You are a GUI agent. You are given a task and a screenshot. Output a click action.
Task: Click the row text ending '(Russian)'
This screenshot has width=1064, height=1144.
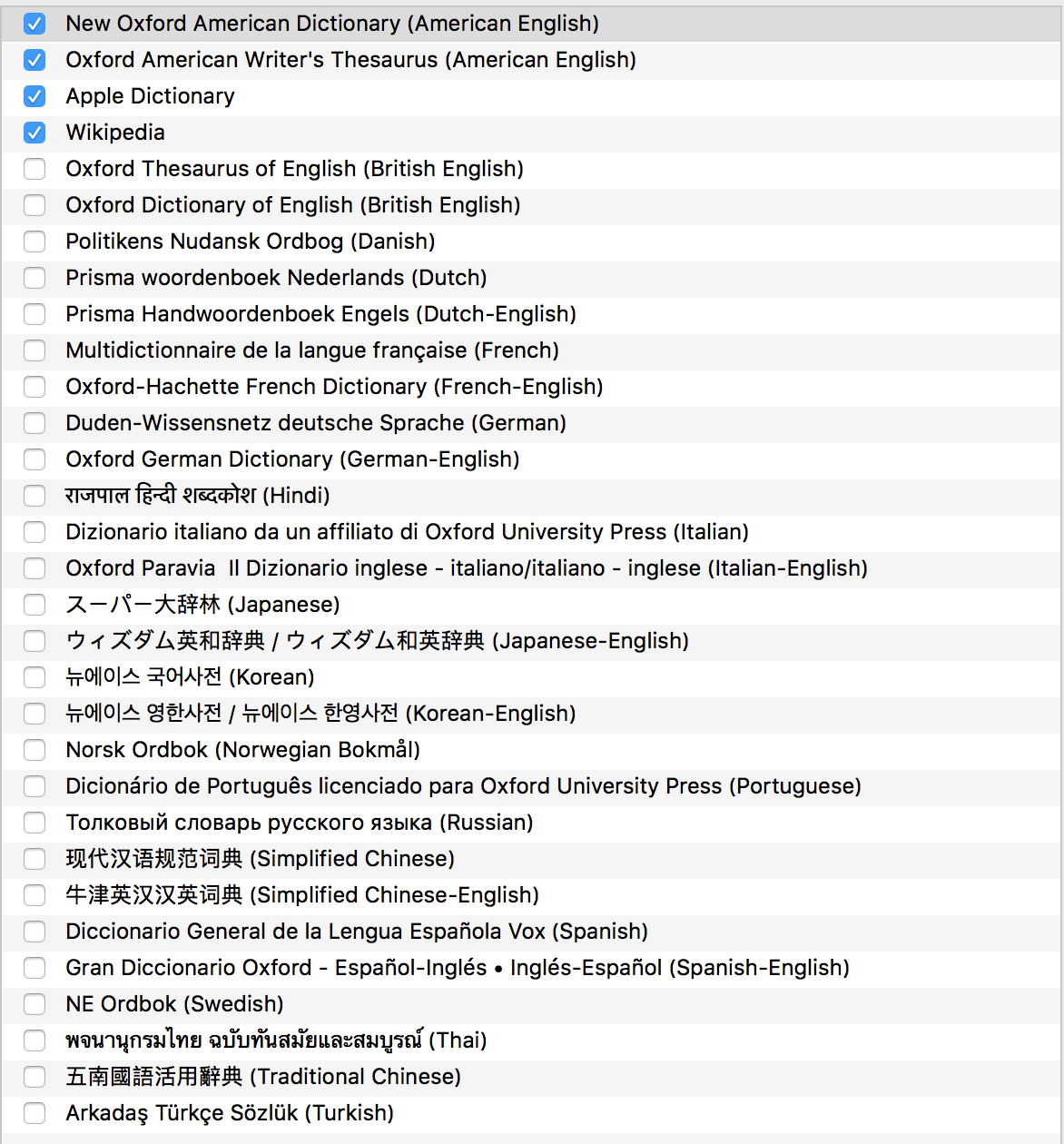pyautogui.click(x=299, y=823)
